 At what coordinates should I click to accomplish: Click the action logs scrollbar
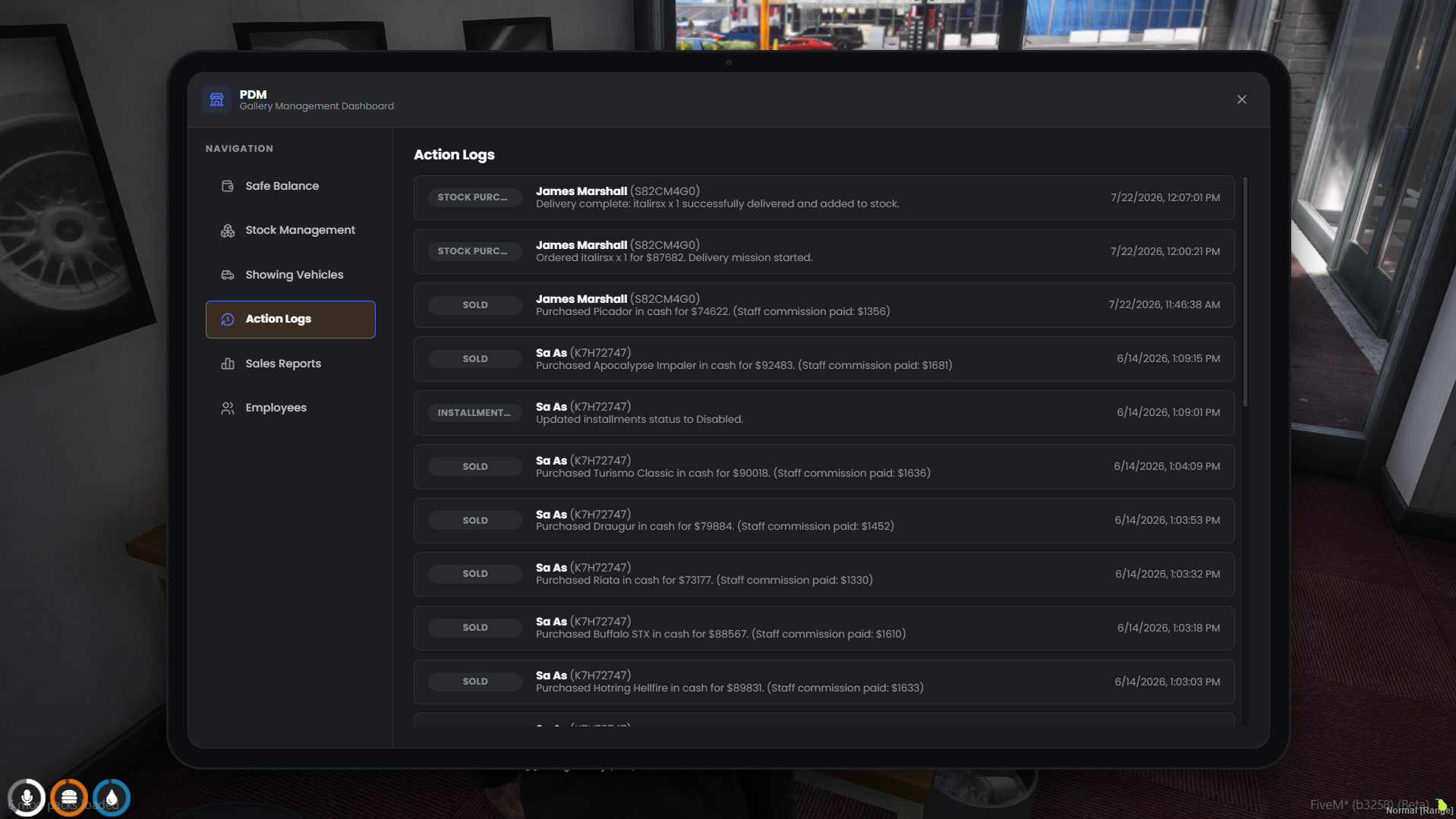(1245, 291)
